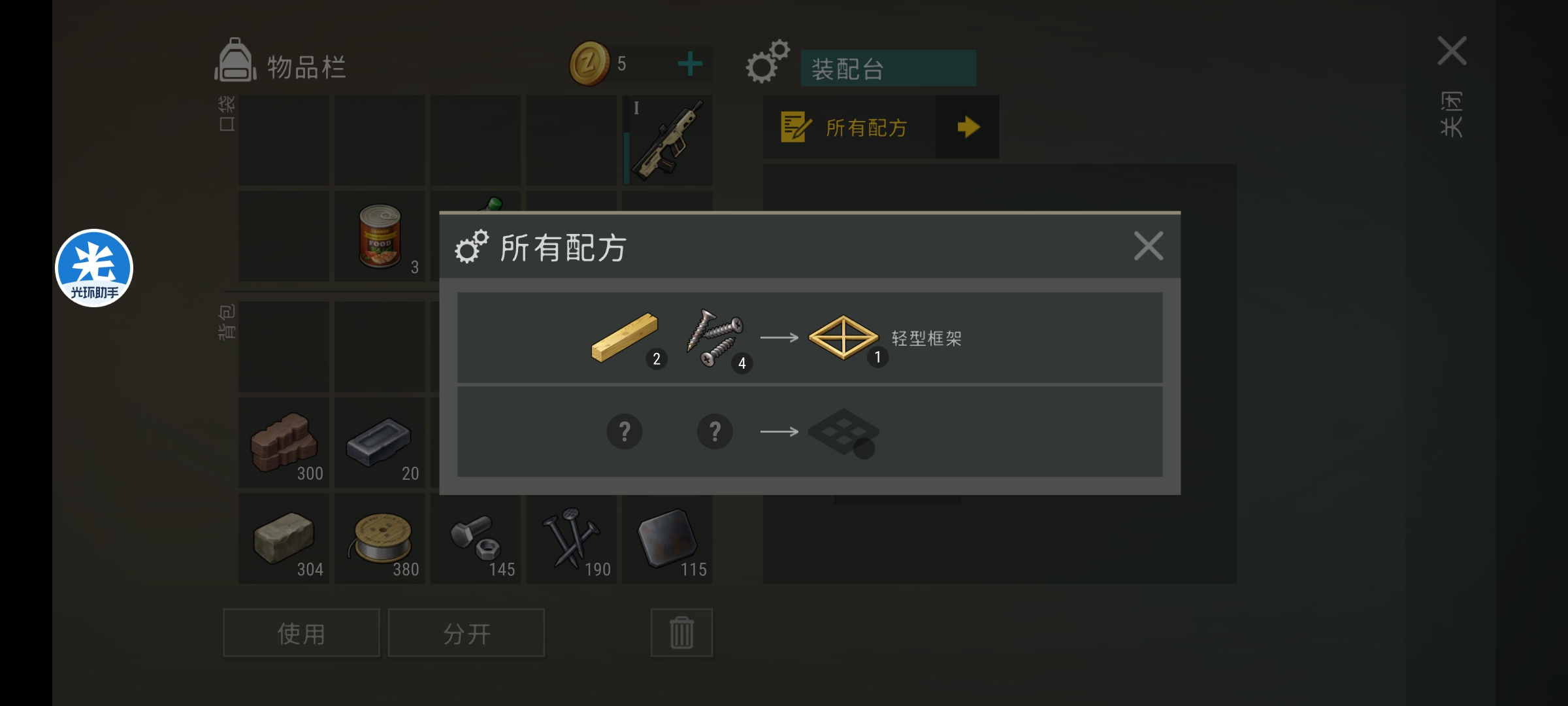
Task: Select the brick stack of 300
Action: [x=284, y=443]
